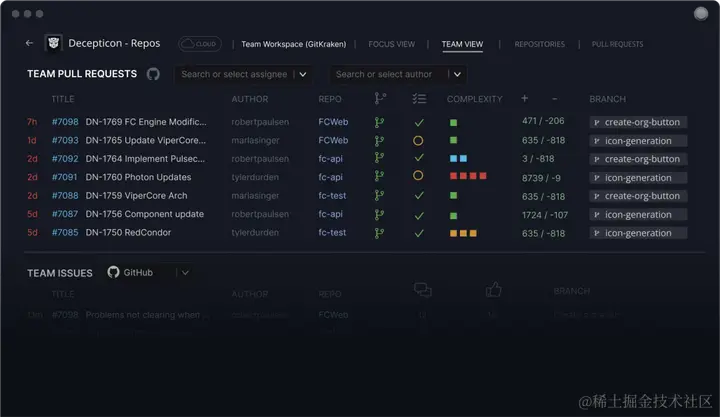Click title DN-1750 RedCondor
Viewport: 720px width, 417px height.
pos(128,232)
